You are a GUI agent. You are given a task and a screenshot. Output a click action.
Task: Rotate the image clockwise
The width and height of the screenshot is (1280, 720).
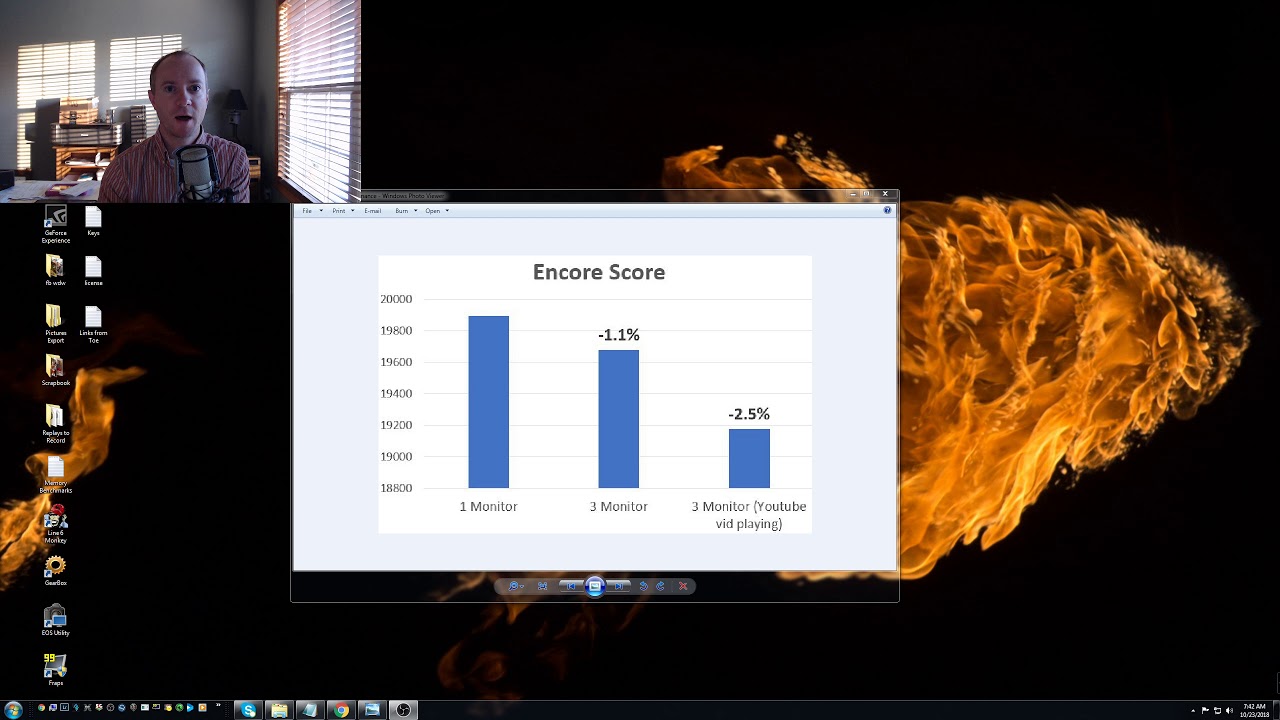coord(660,586)
